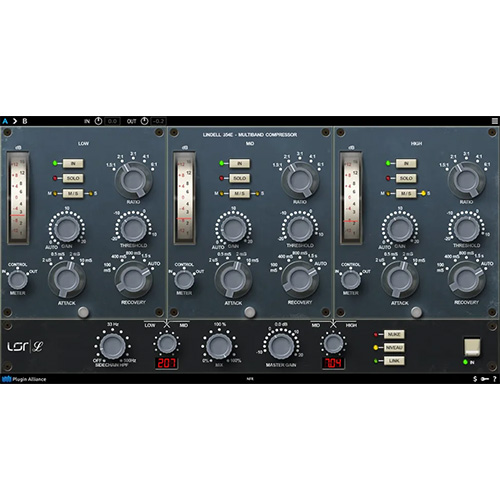Screen dimensions: 500x500
Task: Toggle the LINK button
Action: click(x=394, y=361)
